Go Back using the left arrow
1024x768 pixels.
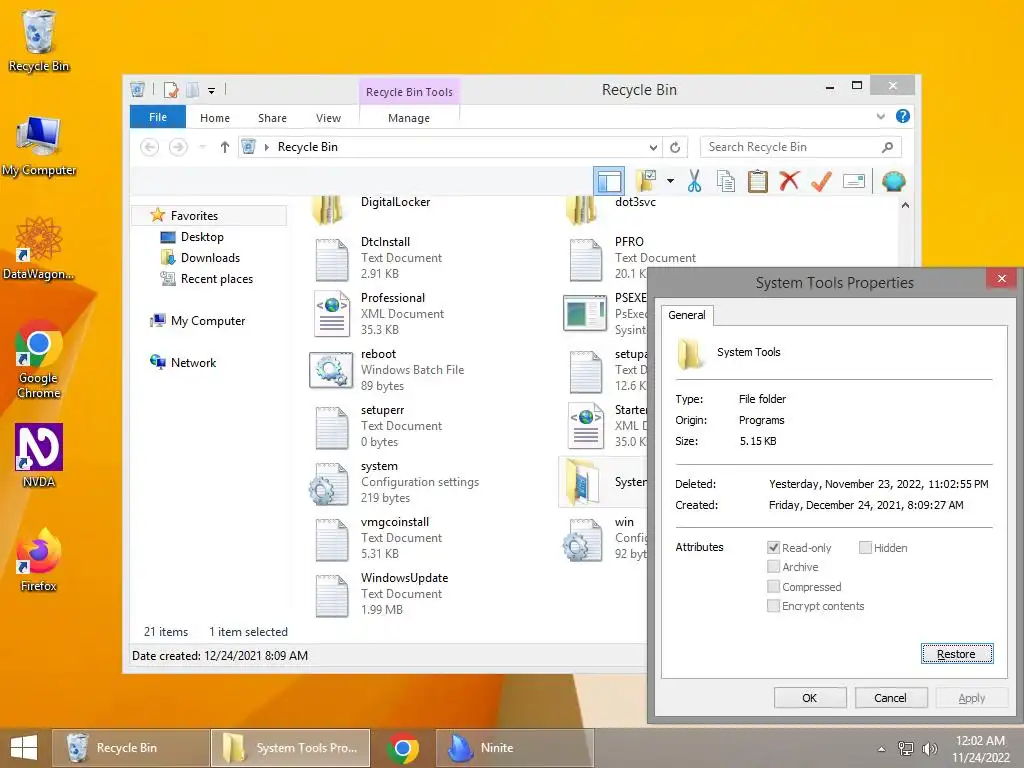point(150,147)
